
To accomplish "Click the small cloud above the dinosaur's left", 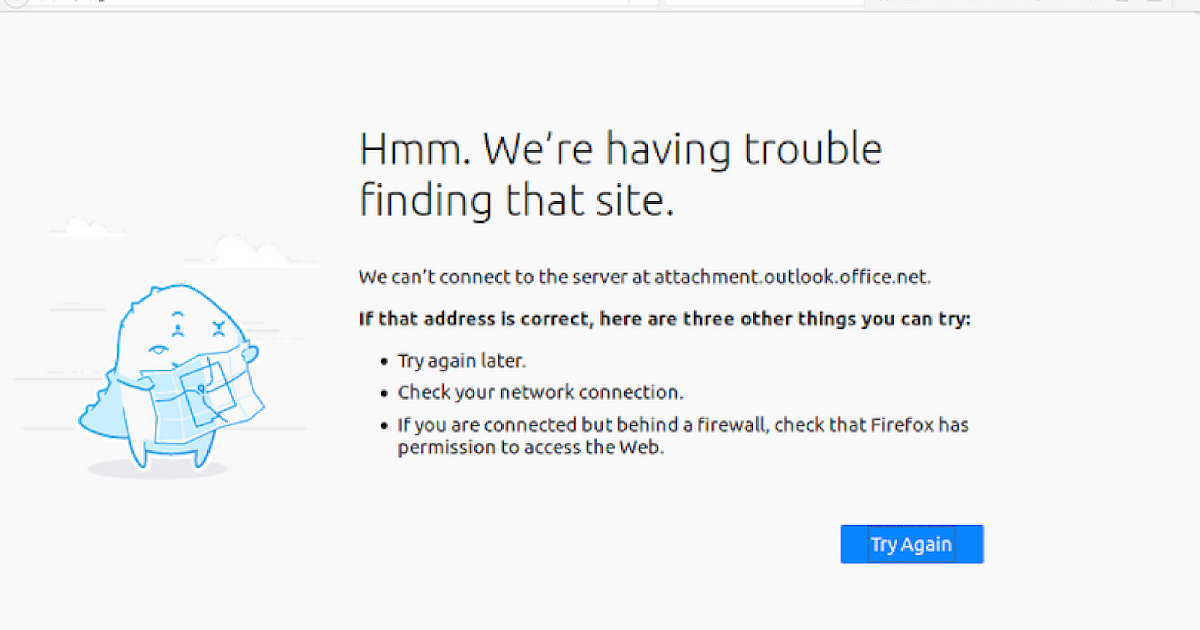I will (x=83, y=229).
